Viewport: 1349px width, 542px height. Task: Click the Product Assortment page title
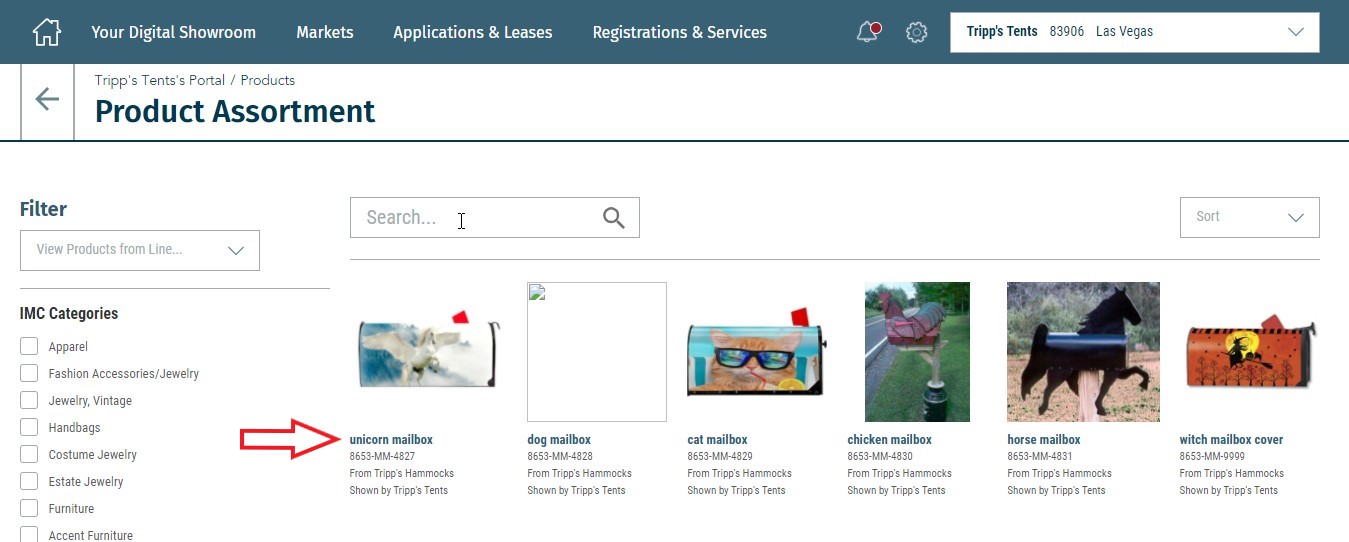(235, 111)
